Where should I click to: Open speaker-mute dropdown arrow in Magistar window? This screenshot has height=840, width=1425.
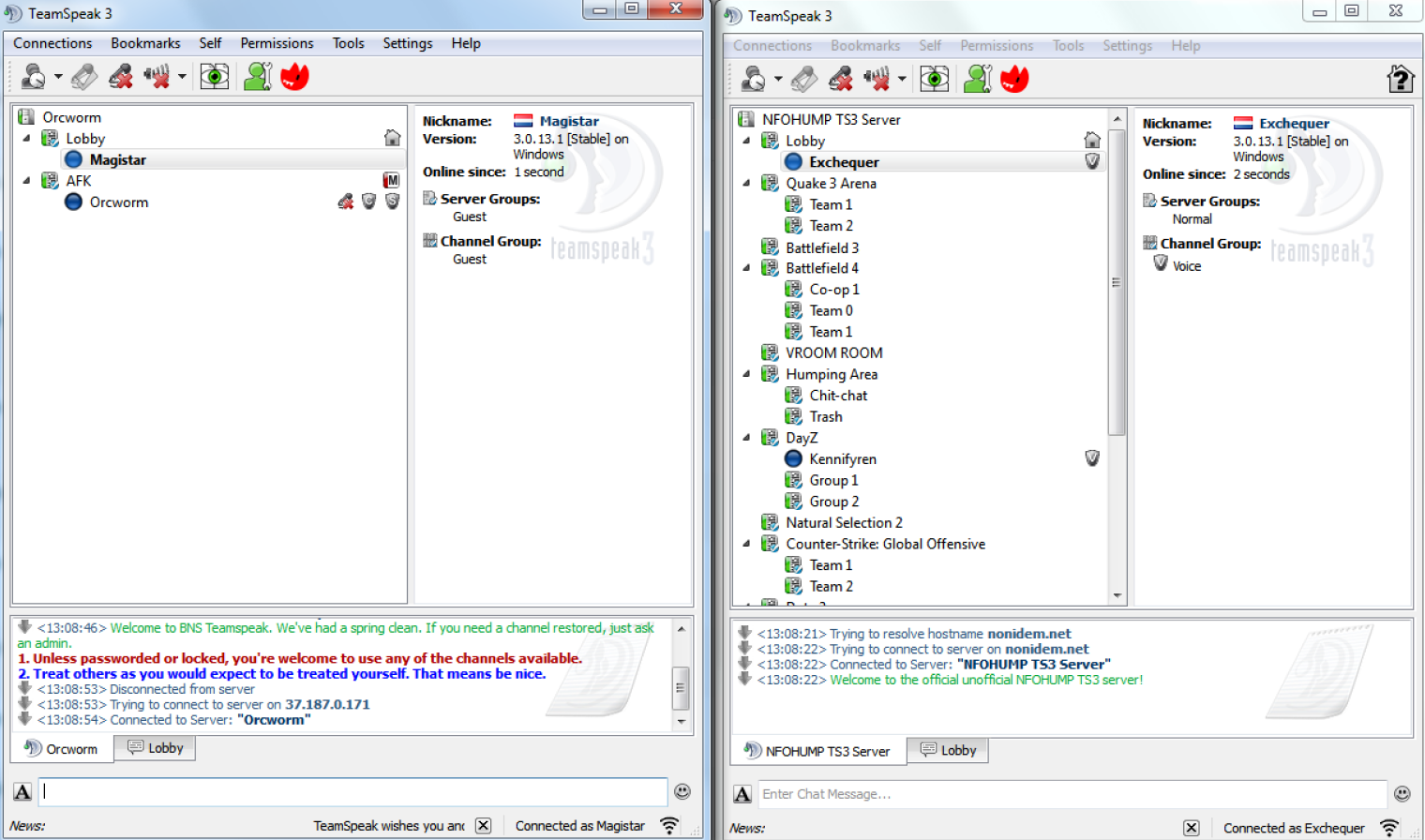(182, 77)
